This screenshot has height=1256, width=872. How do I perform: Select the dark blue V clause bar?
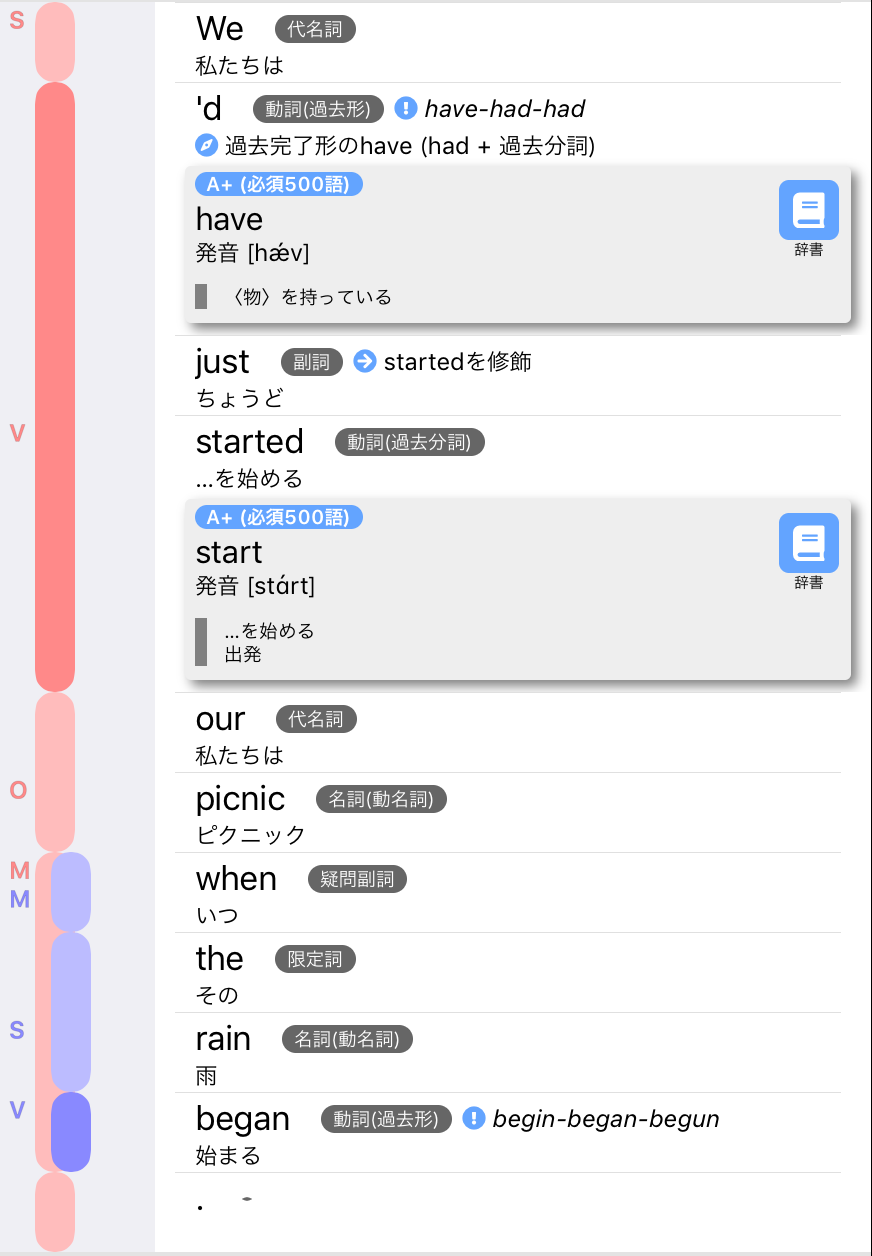tap(71, 1132)
